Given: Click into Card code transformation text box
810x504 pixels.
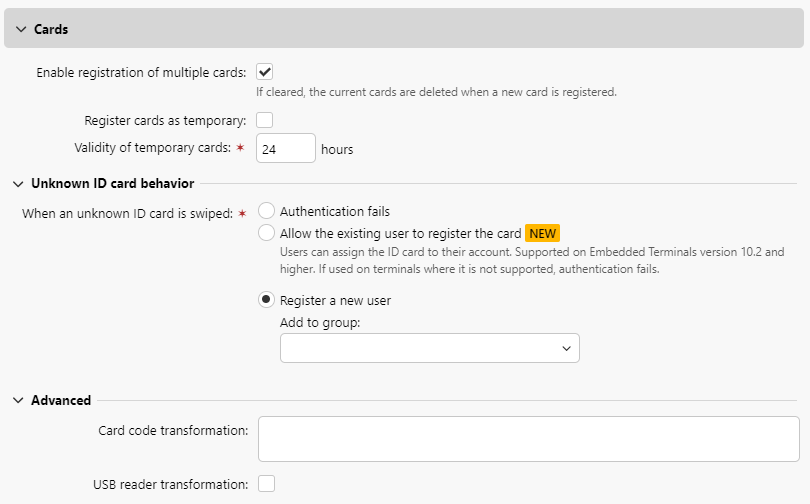Looking at the screenshot, I should (x=528, y=439).
